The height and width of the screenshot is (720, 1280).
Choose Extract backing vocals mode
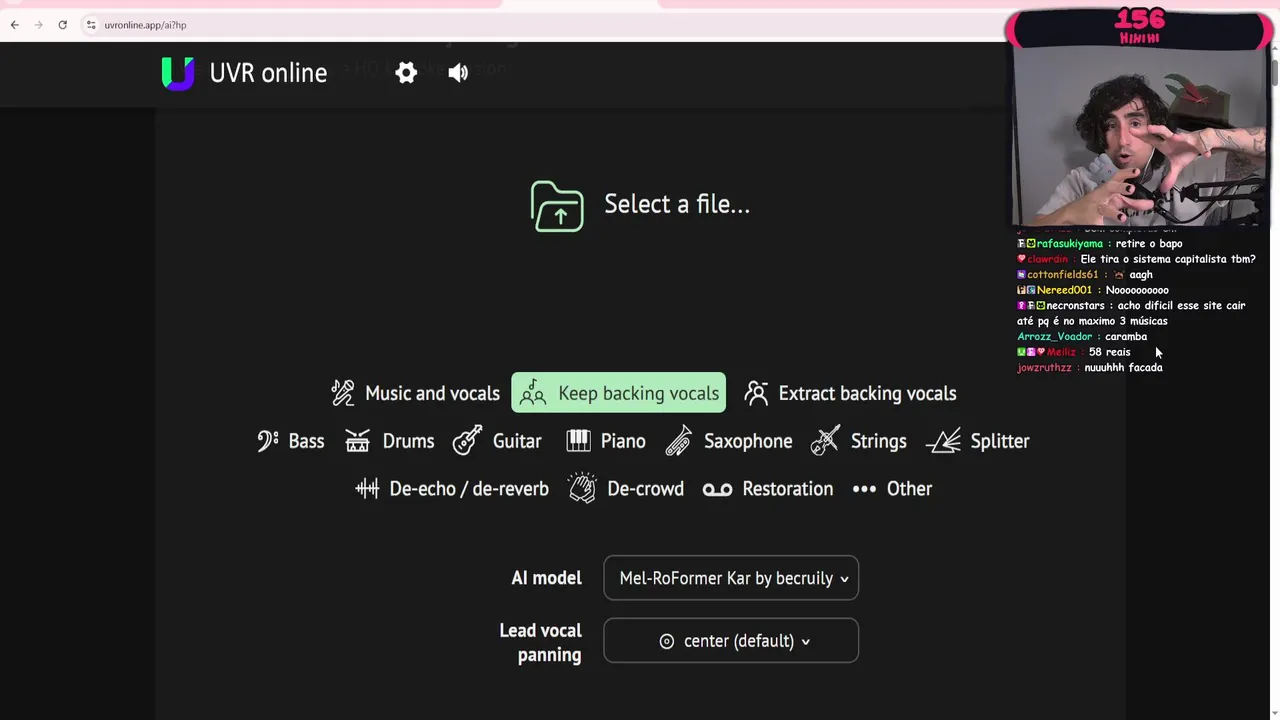click(x=851, y=393)
